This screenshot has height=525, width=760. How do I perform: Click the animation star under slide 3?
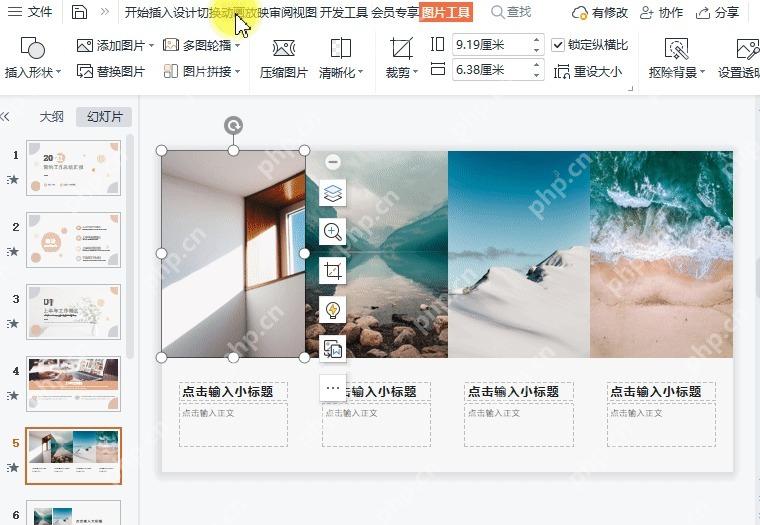(x=14, y=323)
